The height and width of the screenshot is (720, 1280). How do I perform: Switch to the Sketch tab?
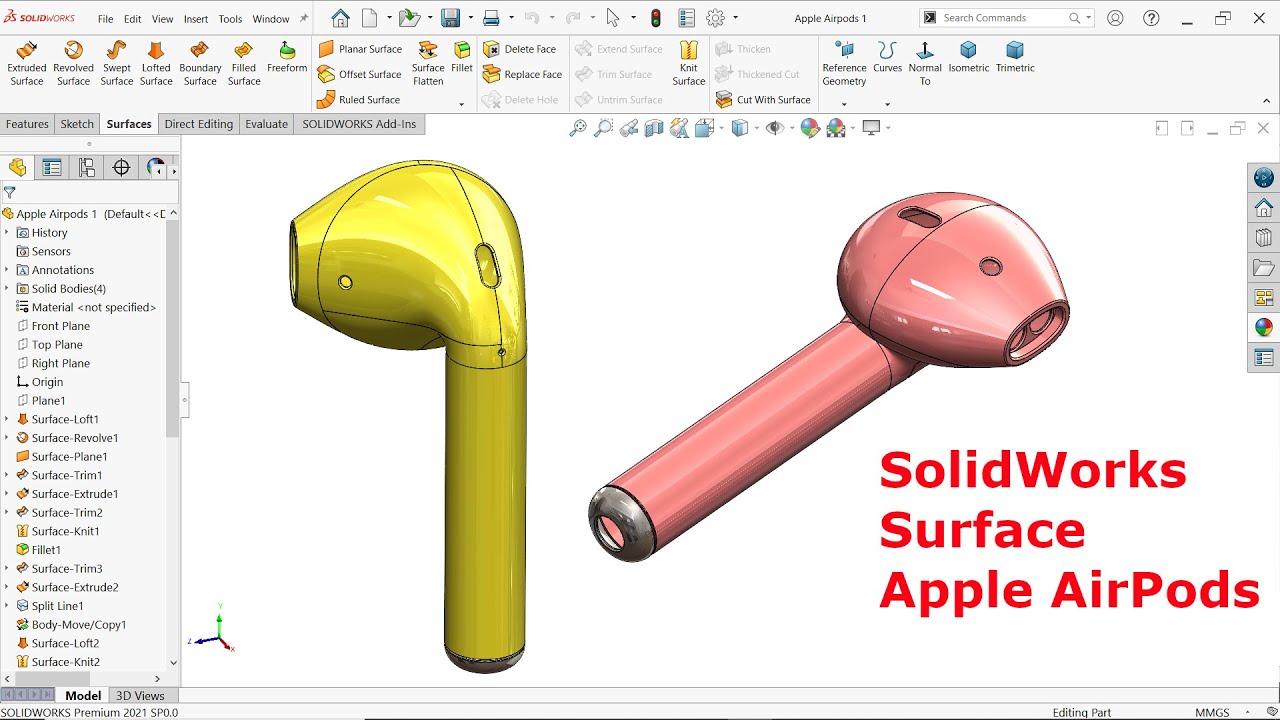[77, 124]
